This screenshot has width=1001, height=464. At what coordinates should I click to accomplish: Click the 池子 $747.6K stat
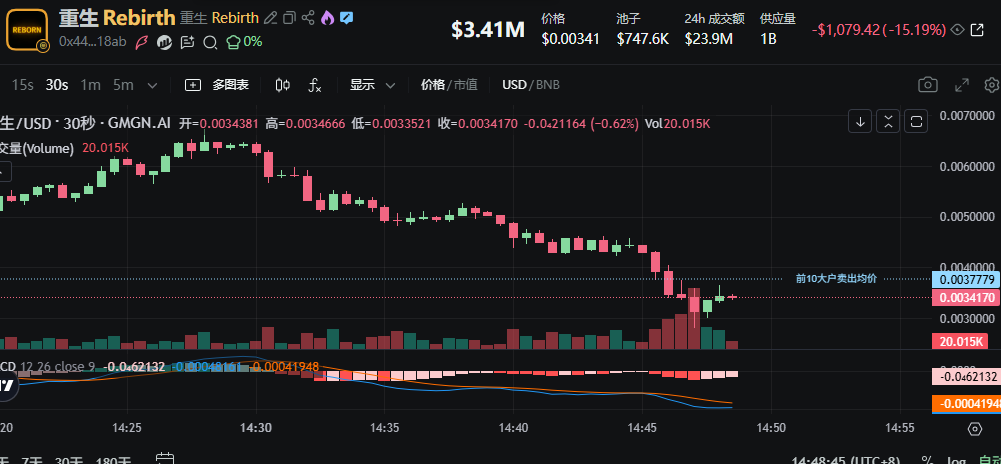[x=642, y=29]
